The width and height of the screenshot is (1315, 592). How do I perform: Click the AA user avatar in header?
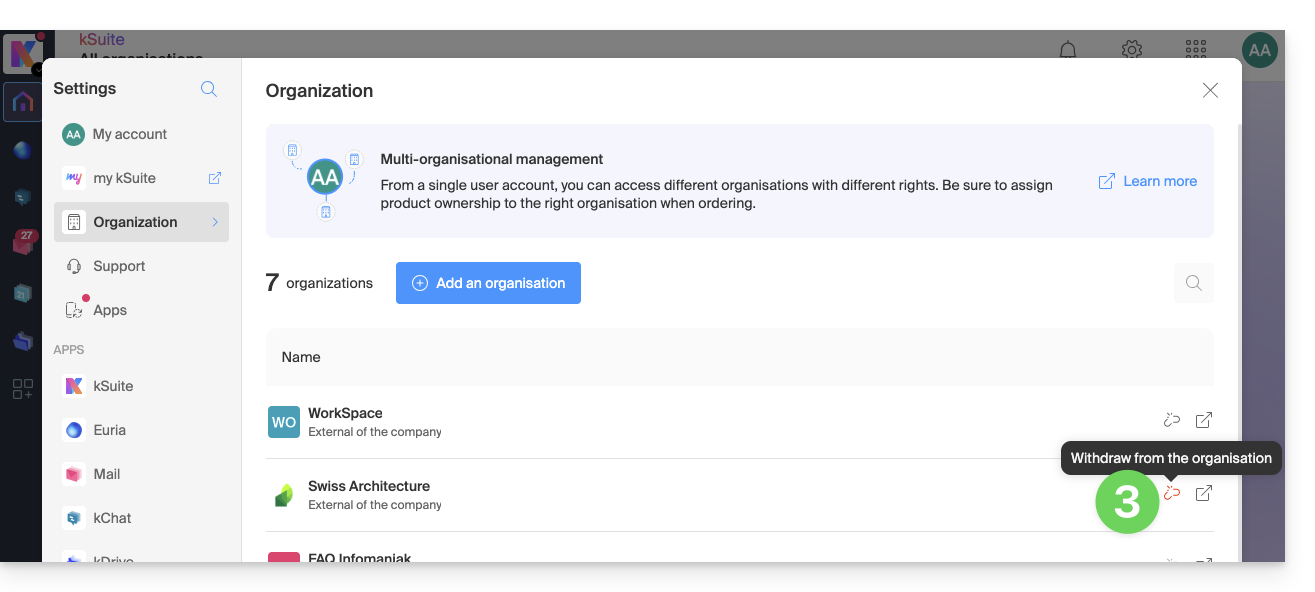[1259, 49]
